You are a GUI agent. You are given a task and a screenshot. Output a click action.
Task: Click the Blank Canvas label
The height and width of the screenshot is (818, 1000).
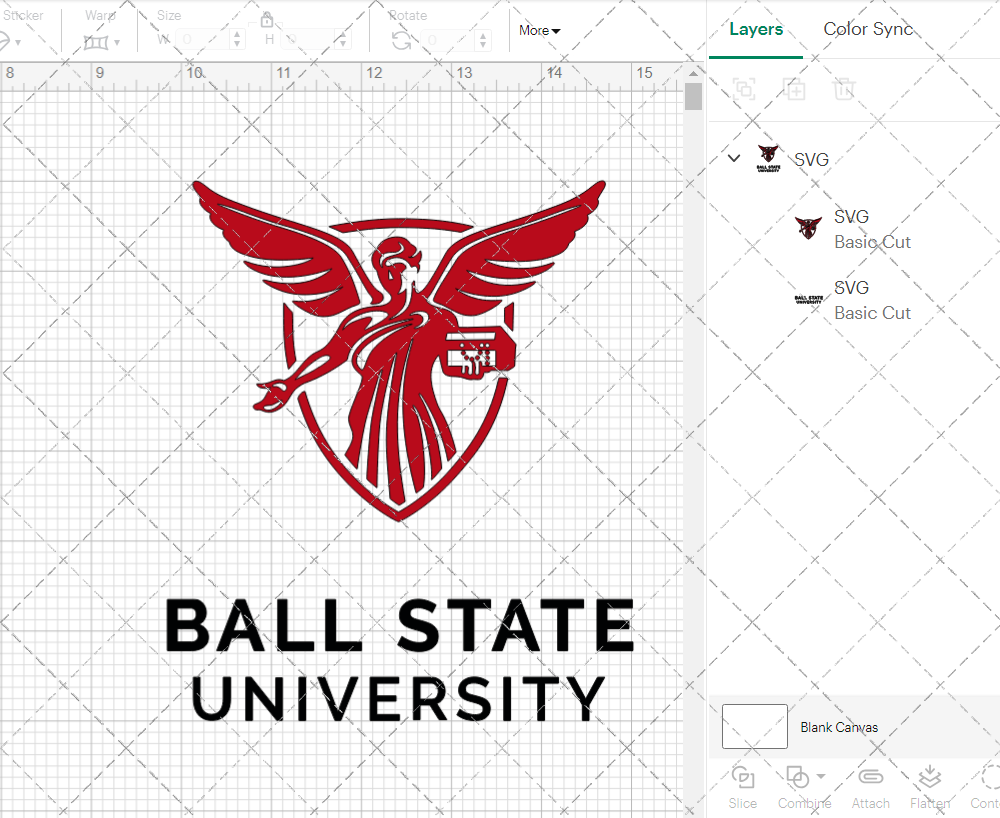pos(839,727)
